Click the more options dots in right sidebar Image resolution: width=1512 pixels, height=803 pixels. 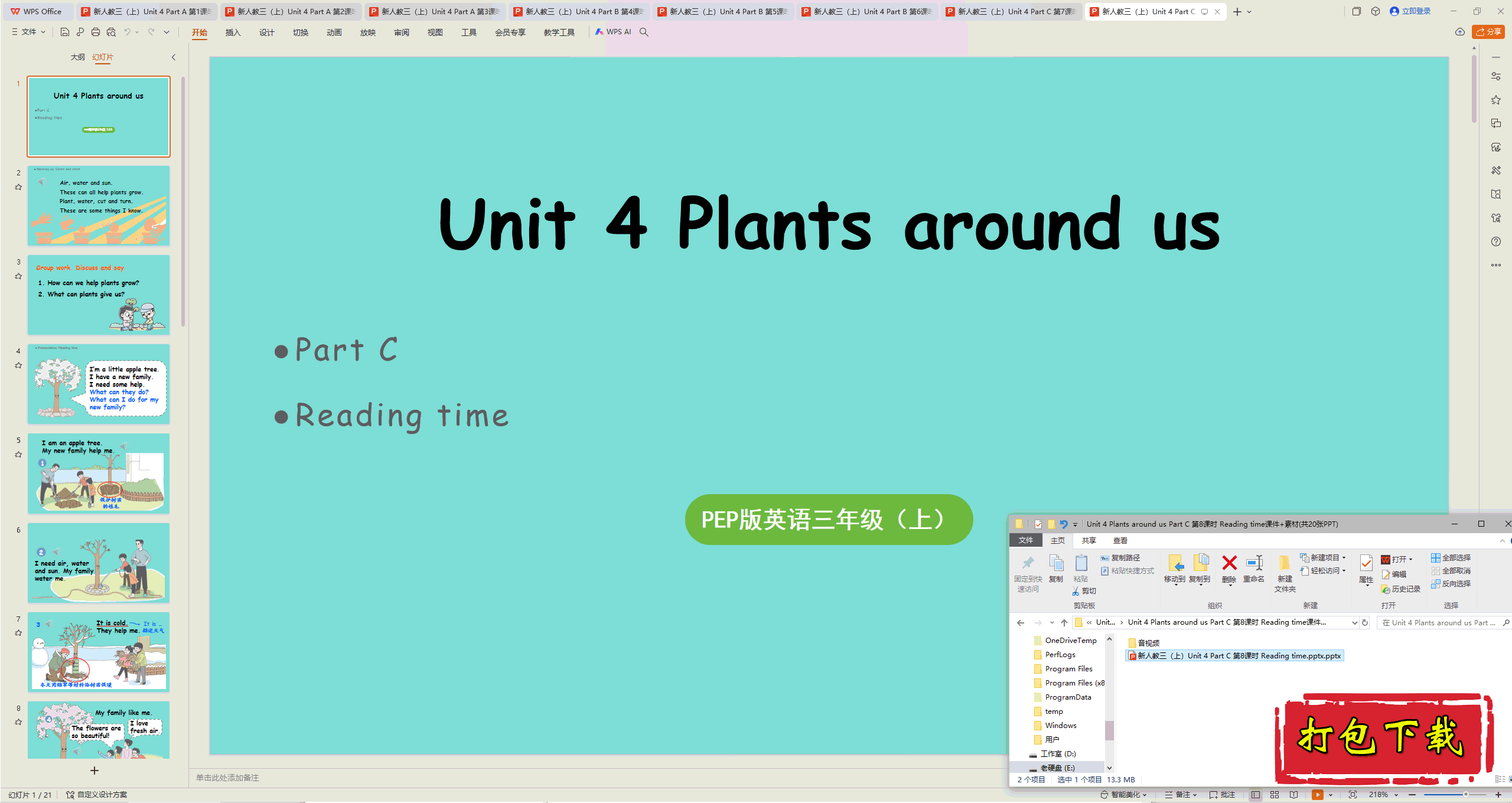[1496, 265]
